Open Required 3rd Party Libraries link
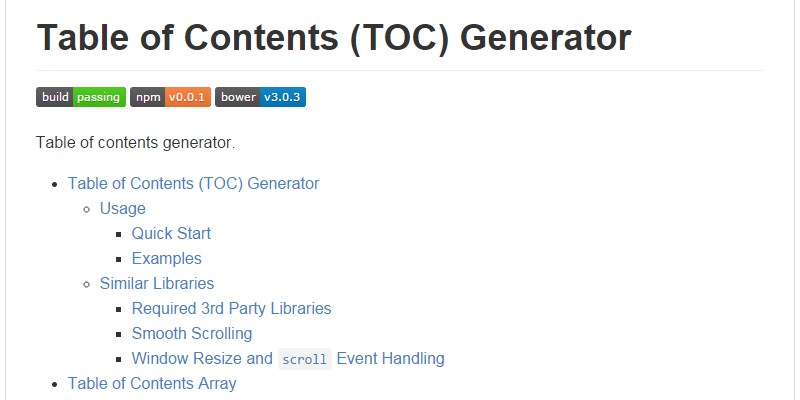Screen dimensions: 800x400 [231, 308]
